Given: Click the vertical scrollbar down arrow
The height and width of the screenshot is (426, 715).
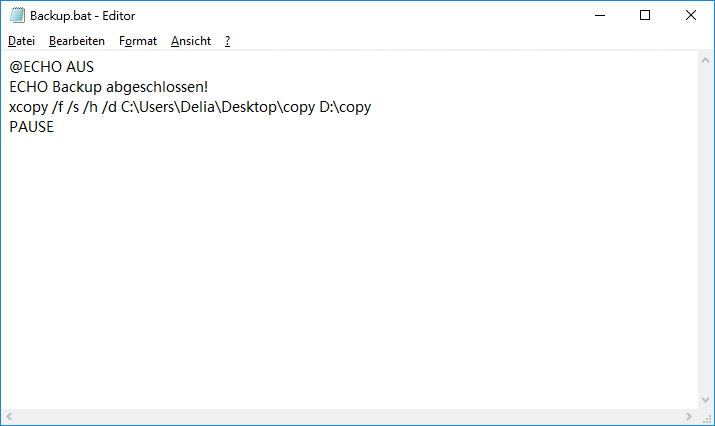Looking at the screenshot, I should 705,400.
